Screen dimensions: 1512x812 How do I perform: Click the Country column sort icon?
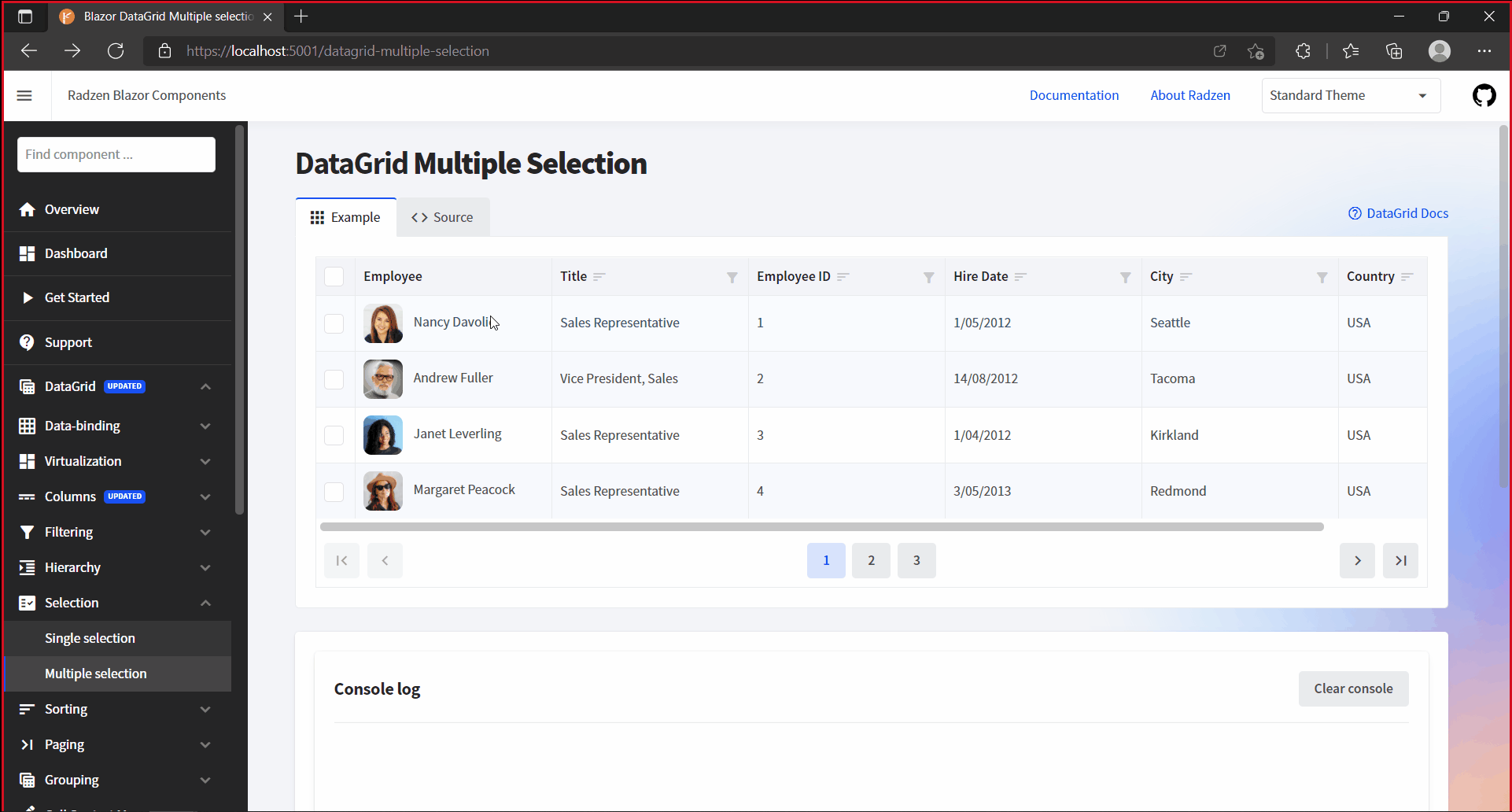[1407, 277]
